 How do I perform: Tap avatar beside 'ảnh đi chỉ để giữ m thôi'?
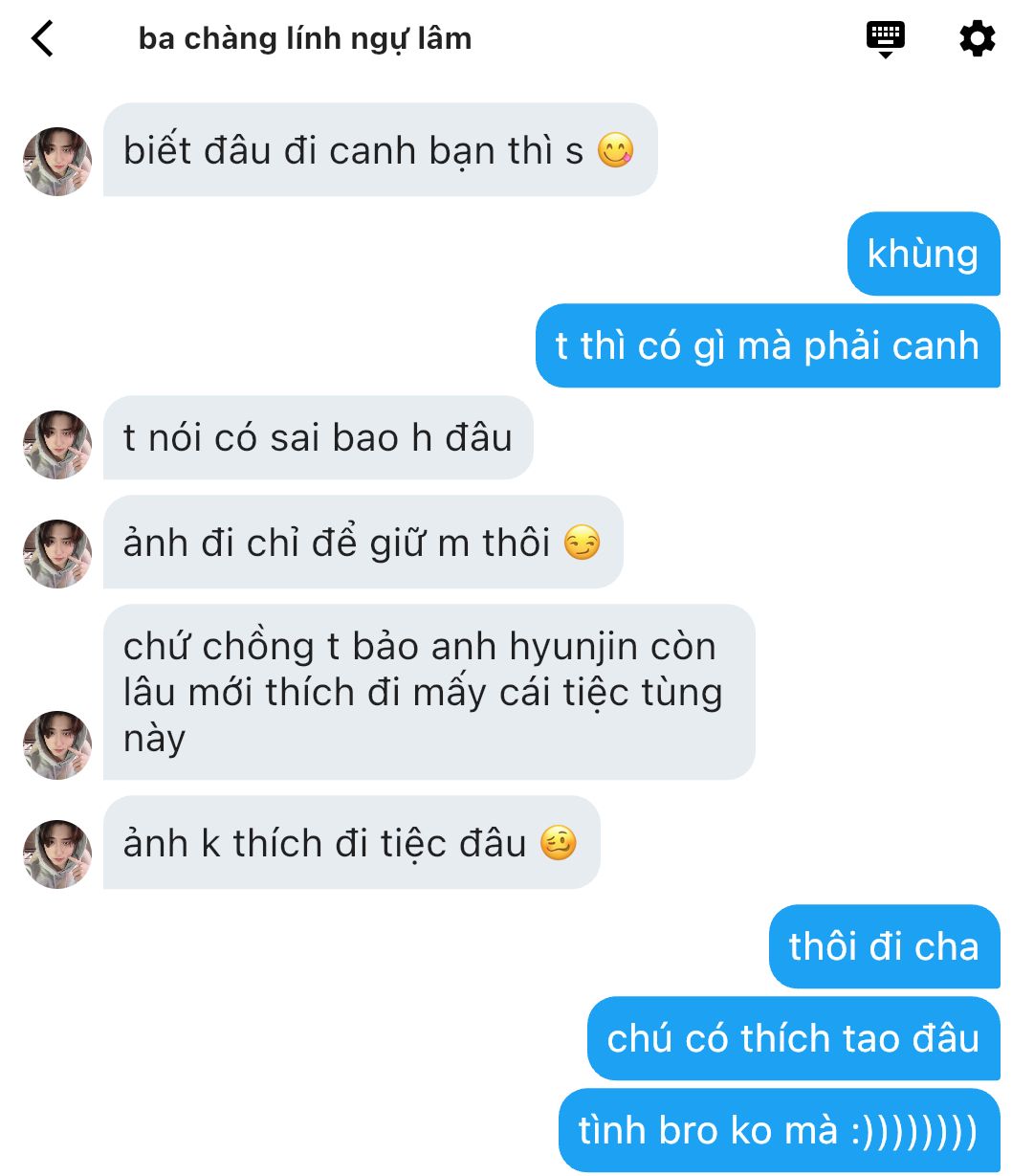click(x=57, y=553)
